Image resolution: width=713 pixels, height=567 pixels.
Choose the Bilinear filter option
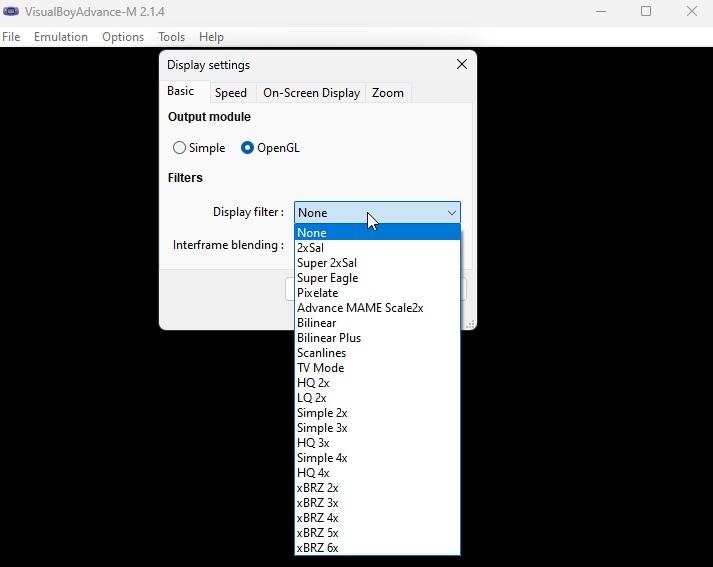pyautogui.click(x=377, y=322)
